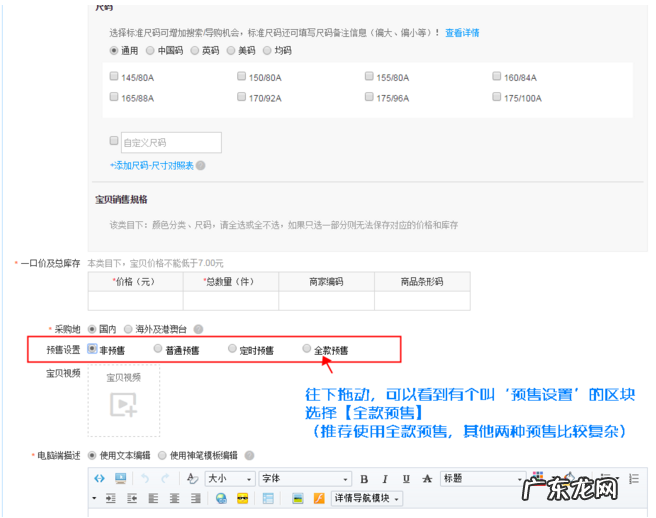Center align text
The width and height of the screenshot is (656, 518).
point(174,498)
